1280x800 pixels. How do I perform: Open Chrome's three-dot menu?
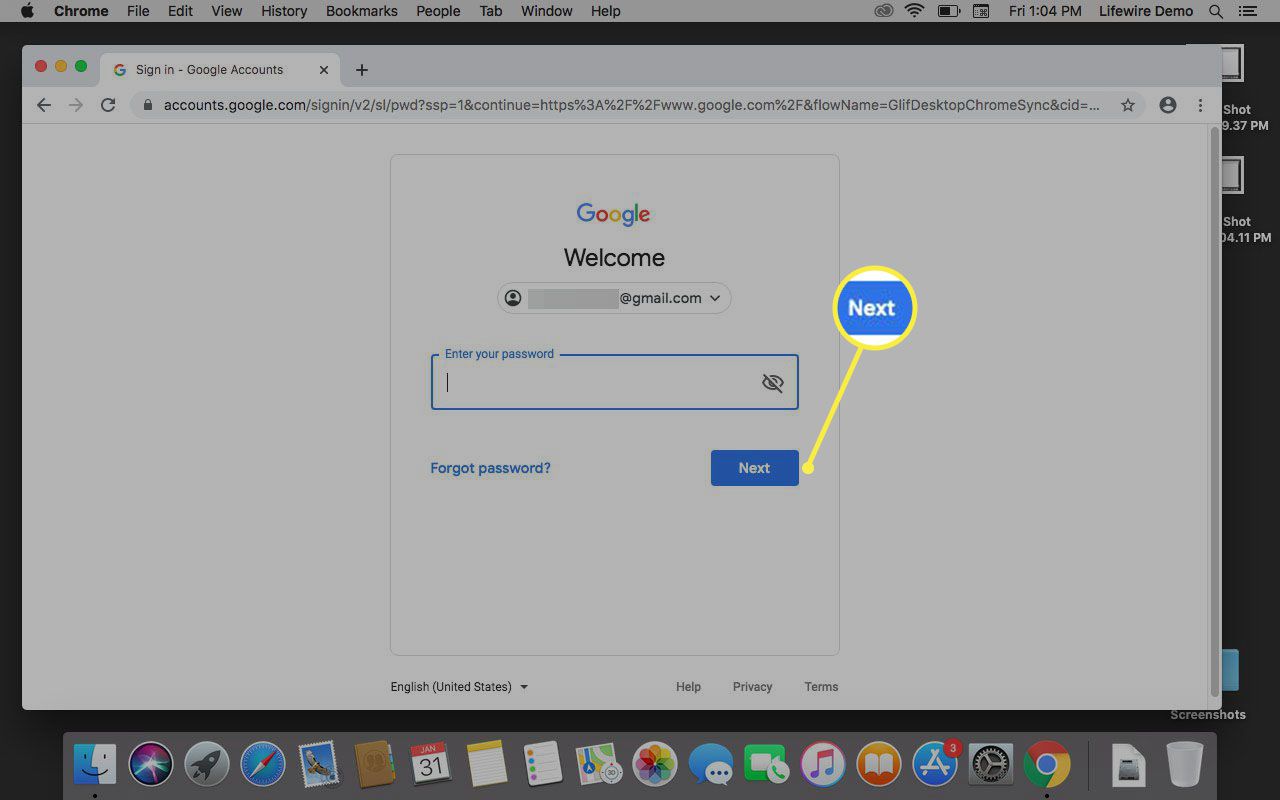click(x=1201, y=105)
